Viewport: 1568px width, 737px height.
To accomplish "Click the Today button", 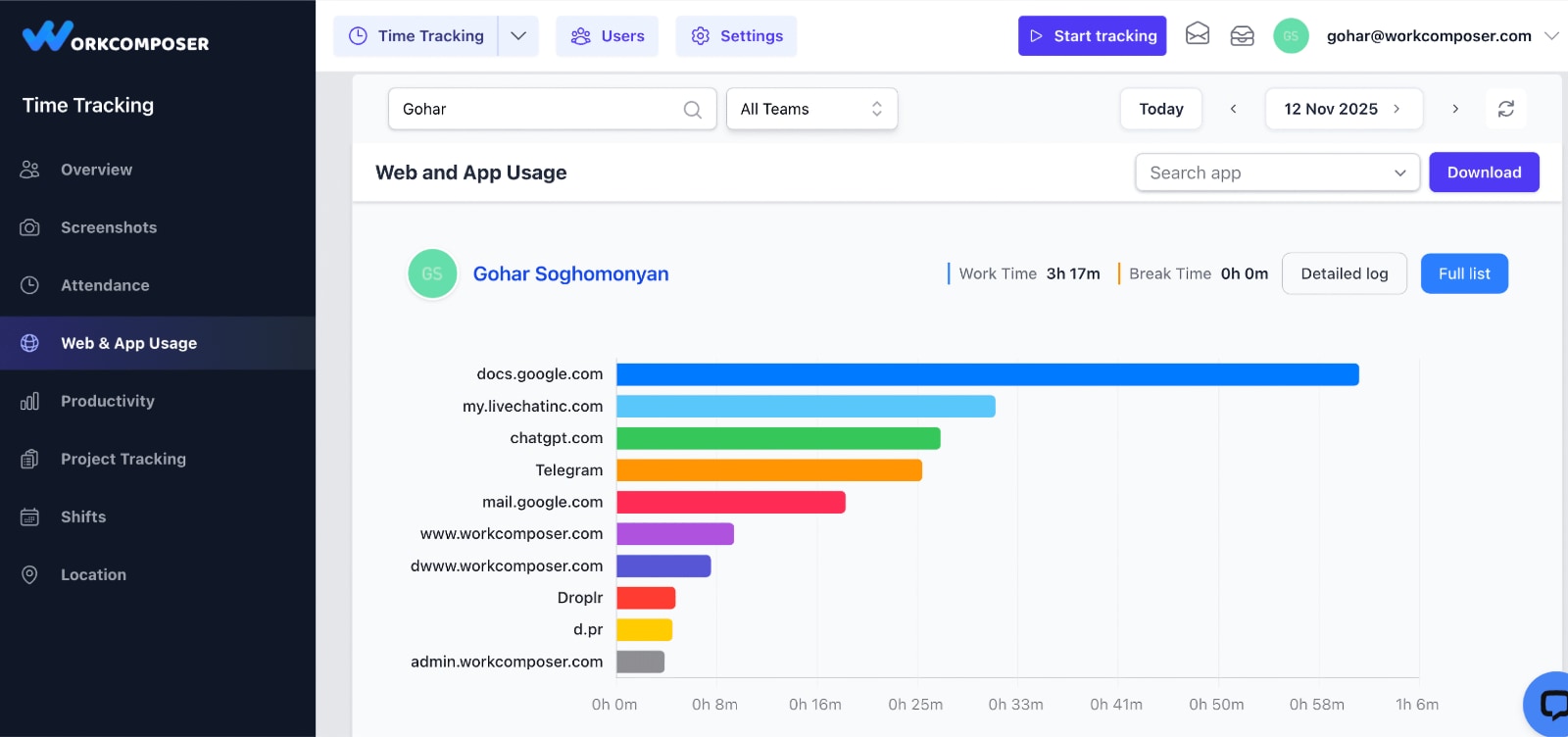I will 1161,109.
